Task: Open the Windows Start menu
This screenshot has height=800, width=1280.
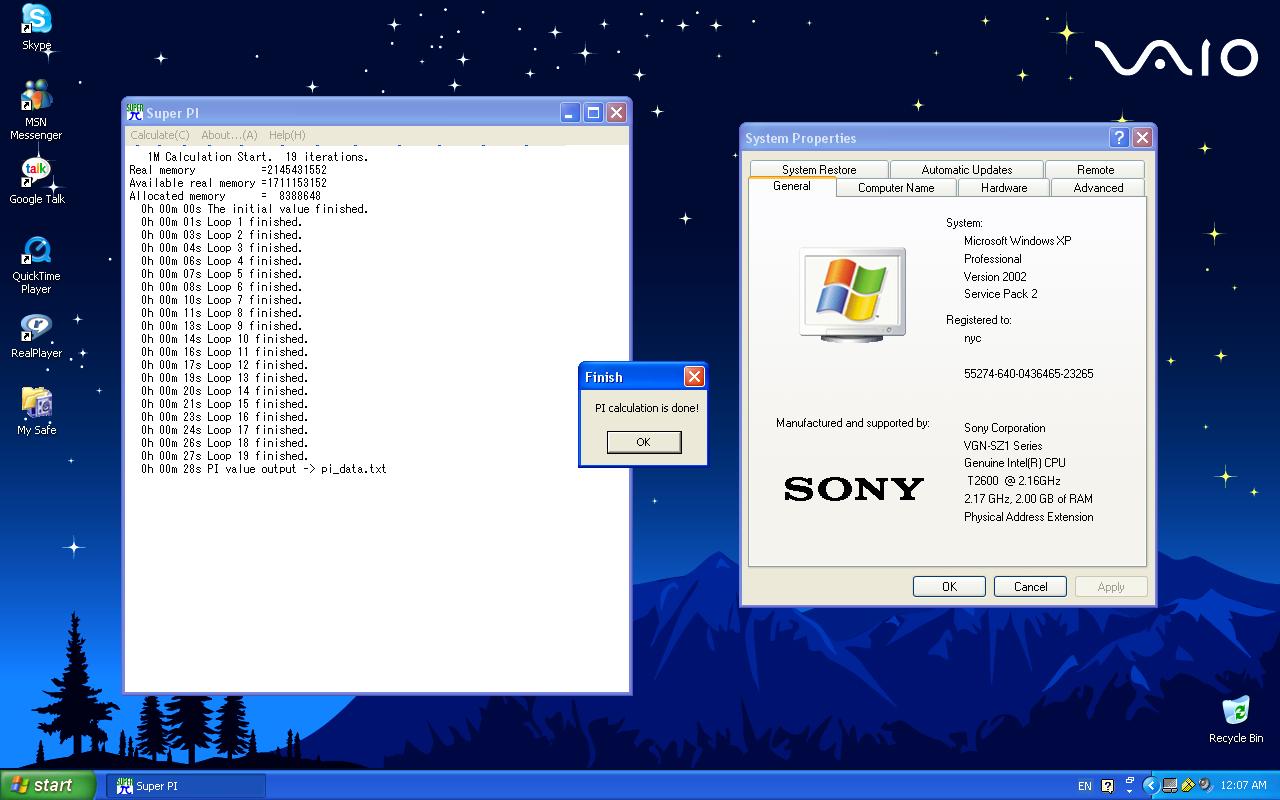Action: coord(48,785)
